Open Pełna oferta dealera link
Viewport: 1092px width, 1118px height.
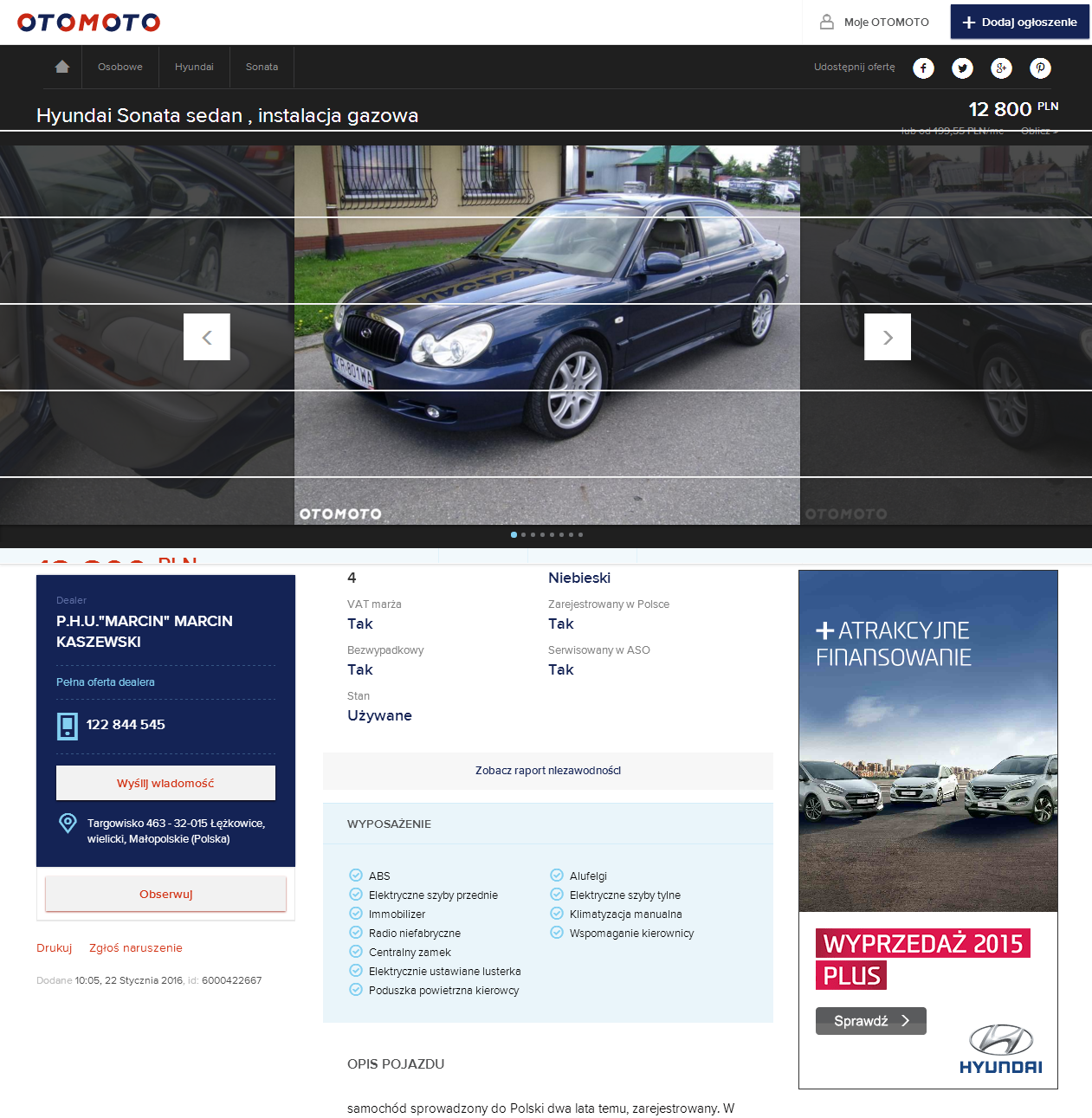pos(106,682)
